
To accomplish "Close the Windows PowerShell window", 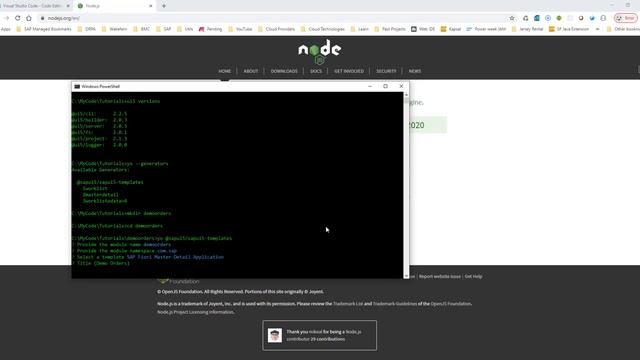I will click(x=401, y=87).
